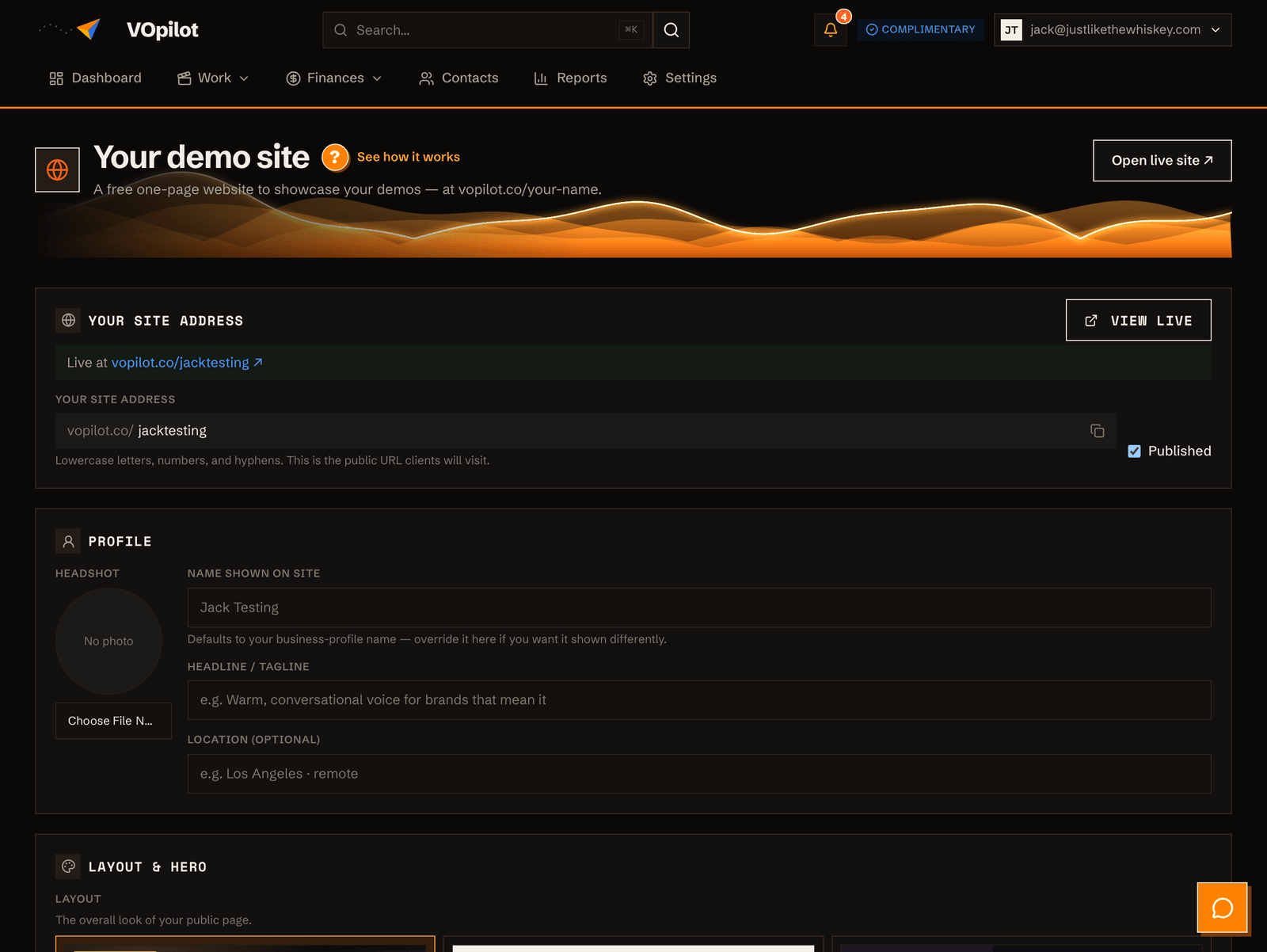The image size is (1267, 952).
Task: Click the Lowercase letters, numbers, and hyphens hint
Action: pos(272,460)
